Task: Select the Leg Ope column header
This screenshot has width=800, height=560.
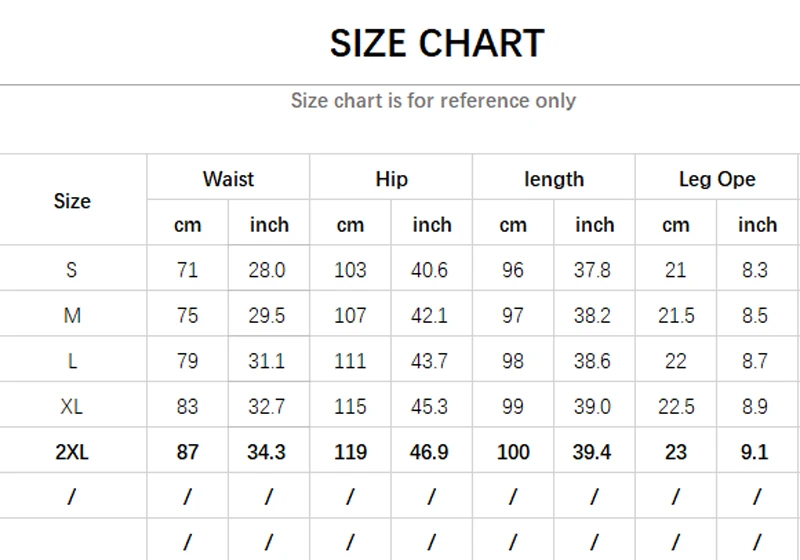Action: click(x=717, y=179)
